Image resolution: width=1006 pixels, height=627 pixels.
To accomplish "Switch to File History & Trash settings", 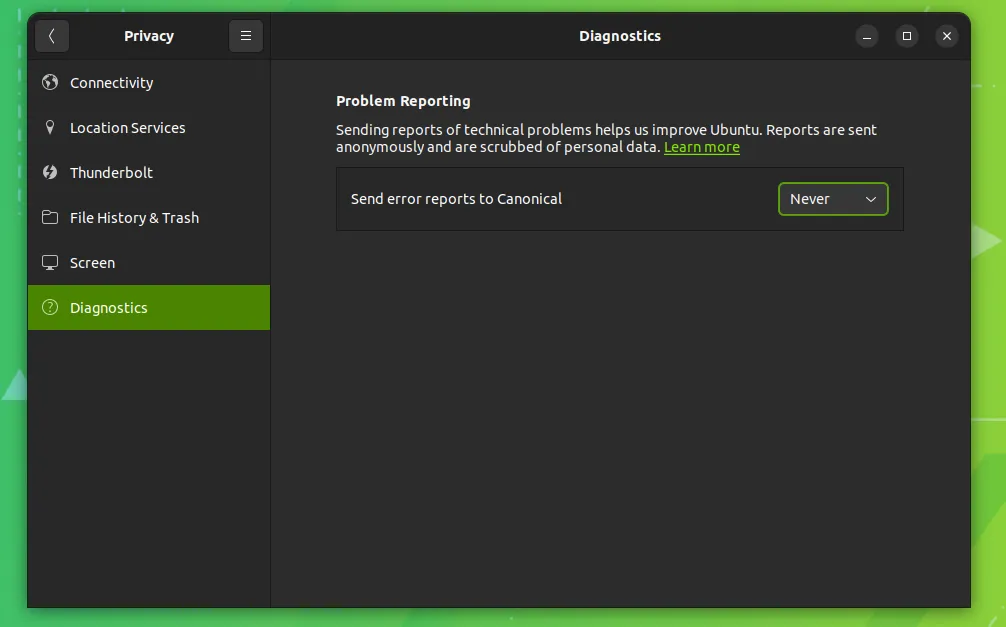I will click(x=134, y=218).
